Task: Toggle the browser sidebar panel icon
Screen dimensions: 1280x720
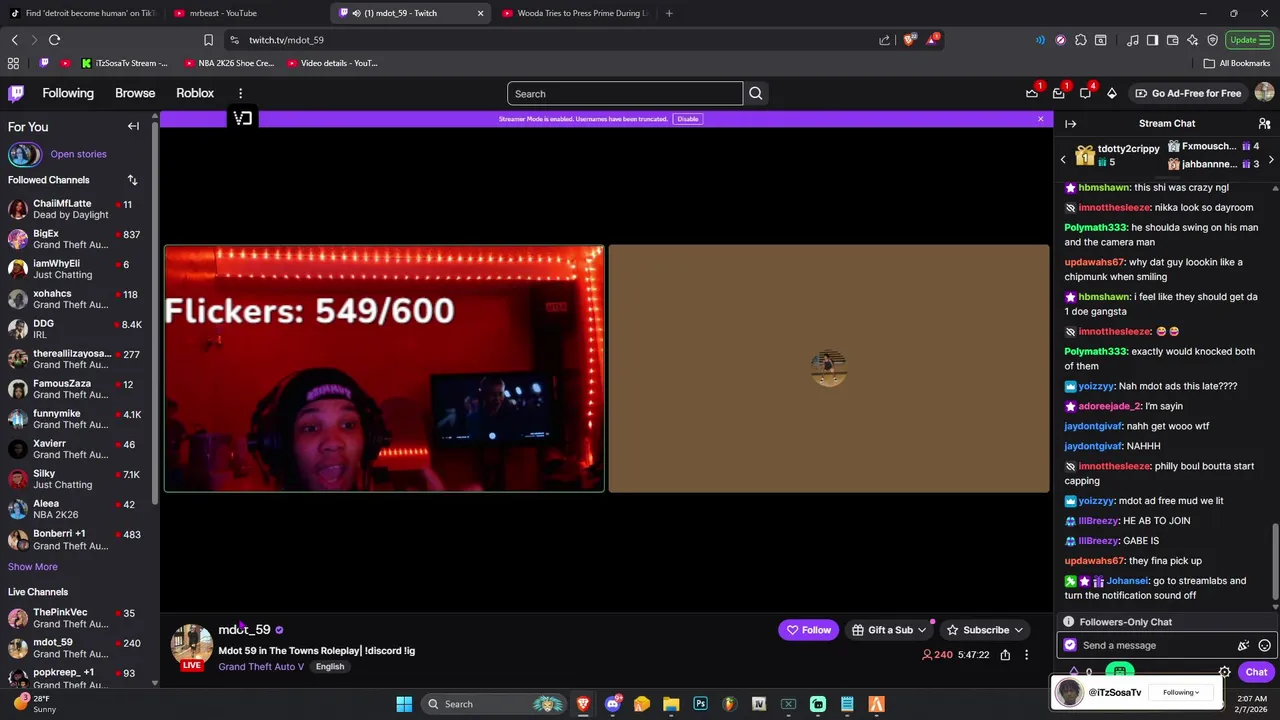Action: coord(1153,40)
